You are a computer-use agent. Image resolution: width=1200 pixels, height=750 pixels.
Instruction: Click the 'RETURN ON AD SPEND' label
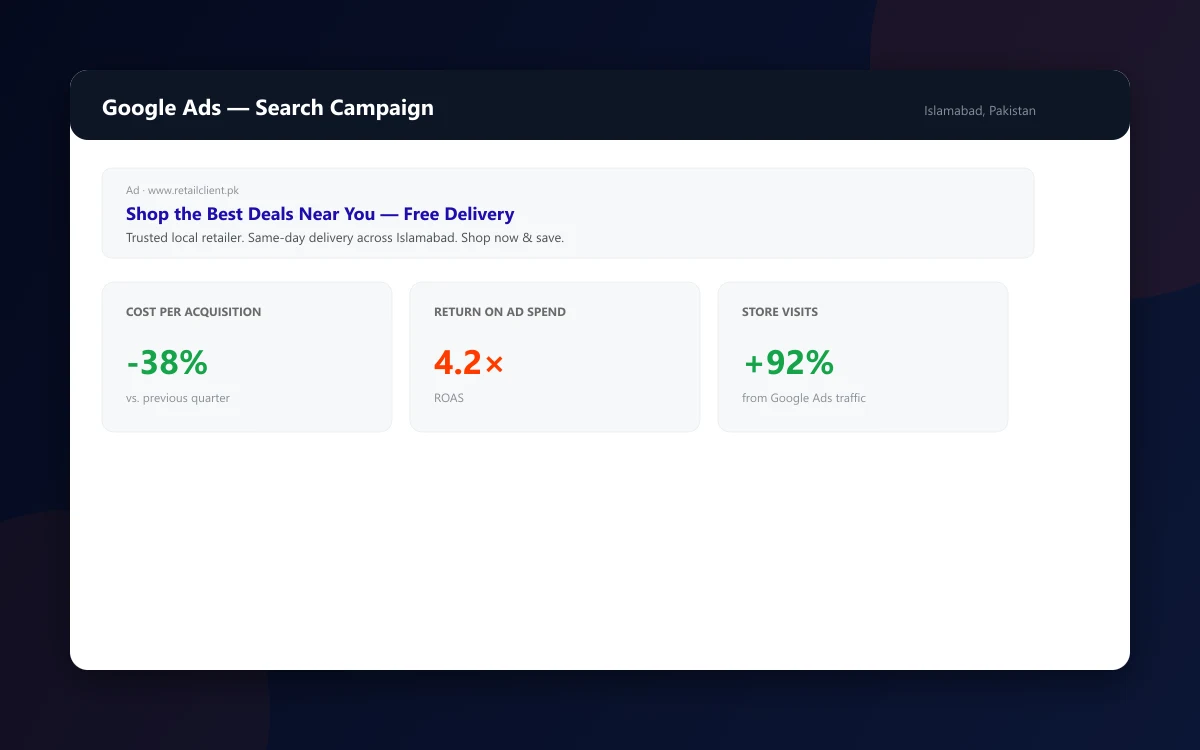pos(500,312)
